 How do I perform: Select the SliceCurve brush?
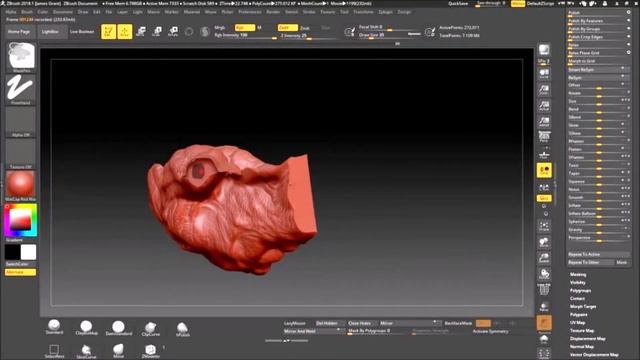(x=86, y=351)
